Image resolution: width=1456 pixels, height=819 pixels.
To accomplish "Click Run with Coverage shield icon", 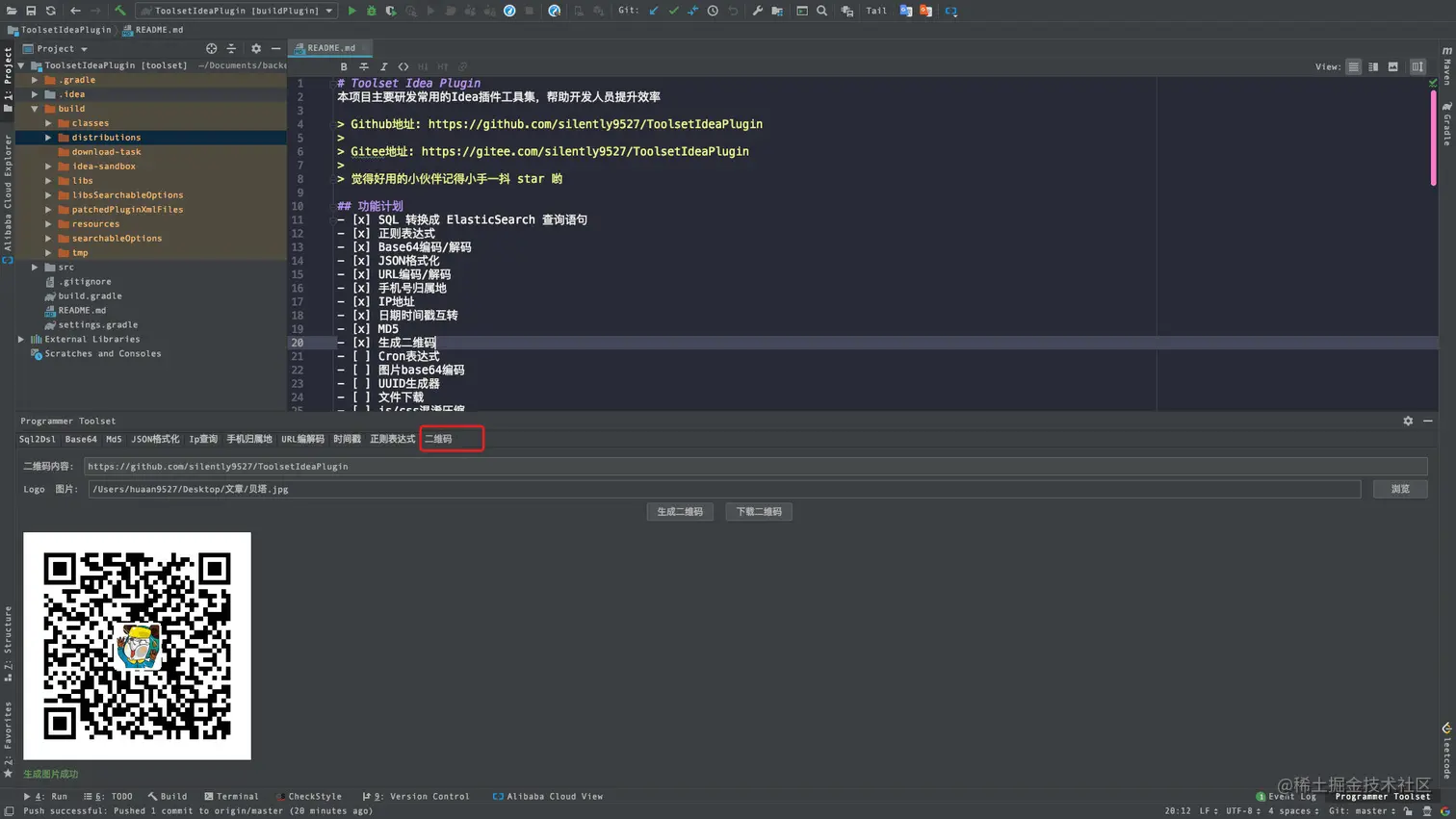I will pos(391,11).
